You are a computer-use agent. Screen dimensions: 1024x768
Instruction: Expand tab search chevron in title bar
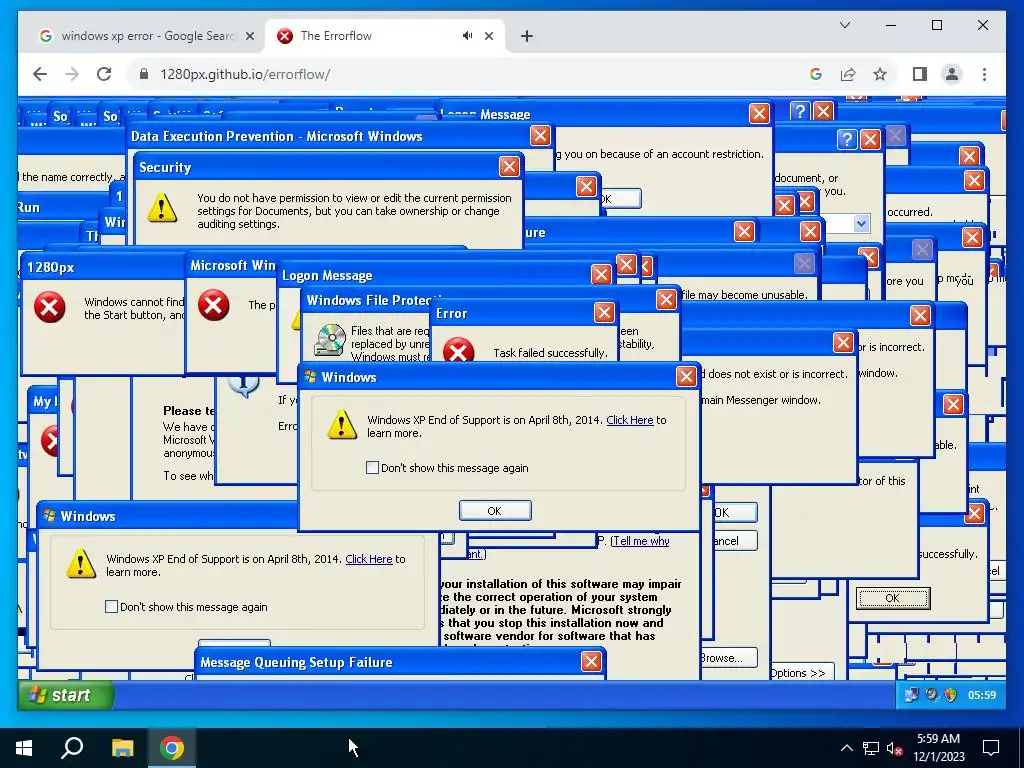point(845,25)
